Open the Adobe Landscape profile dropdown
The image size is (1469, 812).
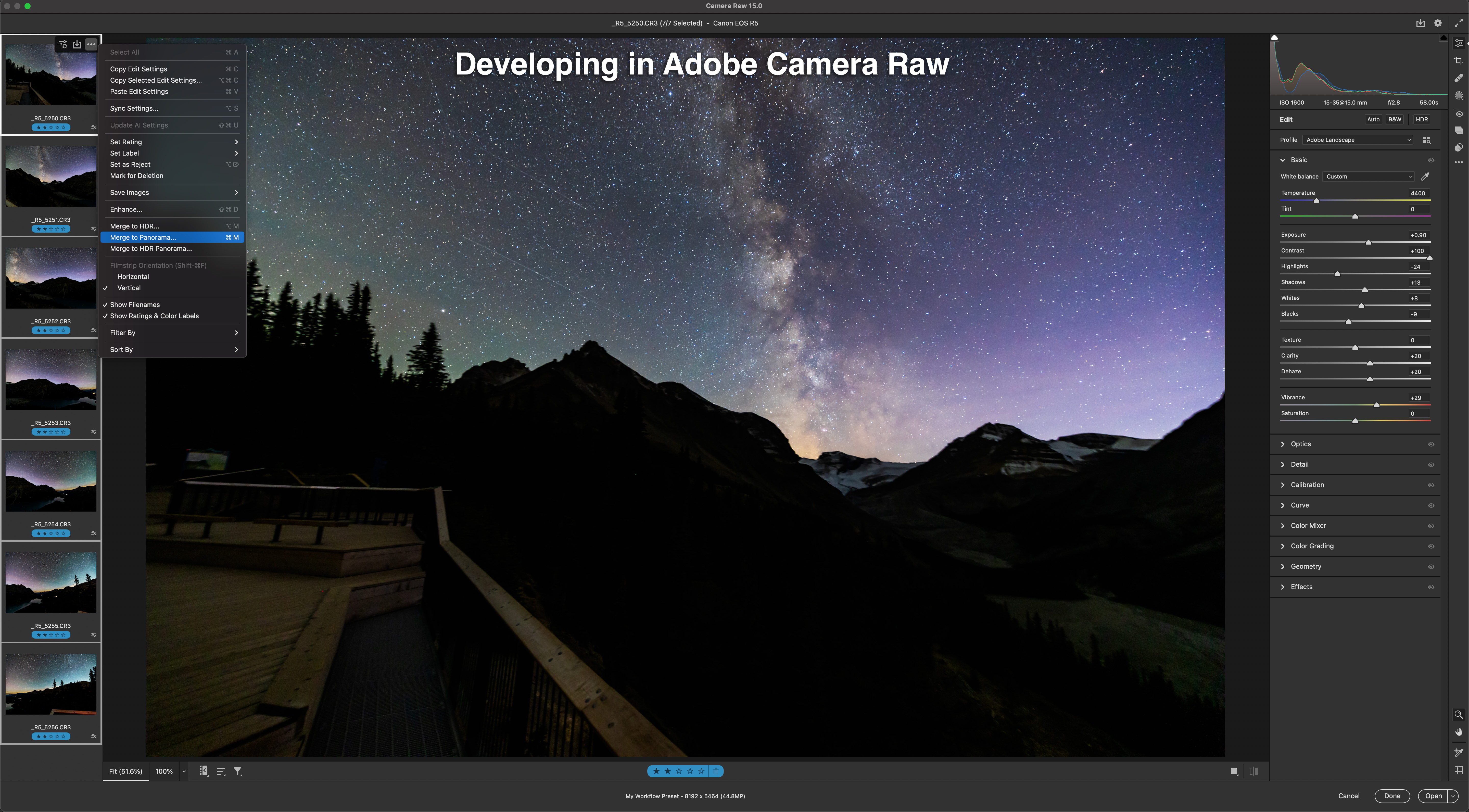1358,140
